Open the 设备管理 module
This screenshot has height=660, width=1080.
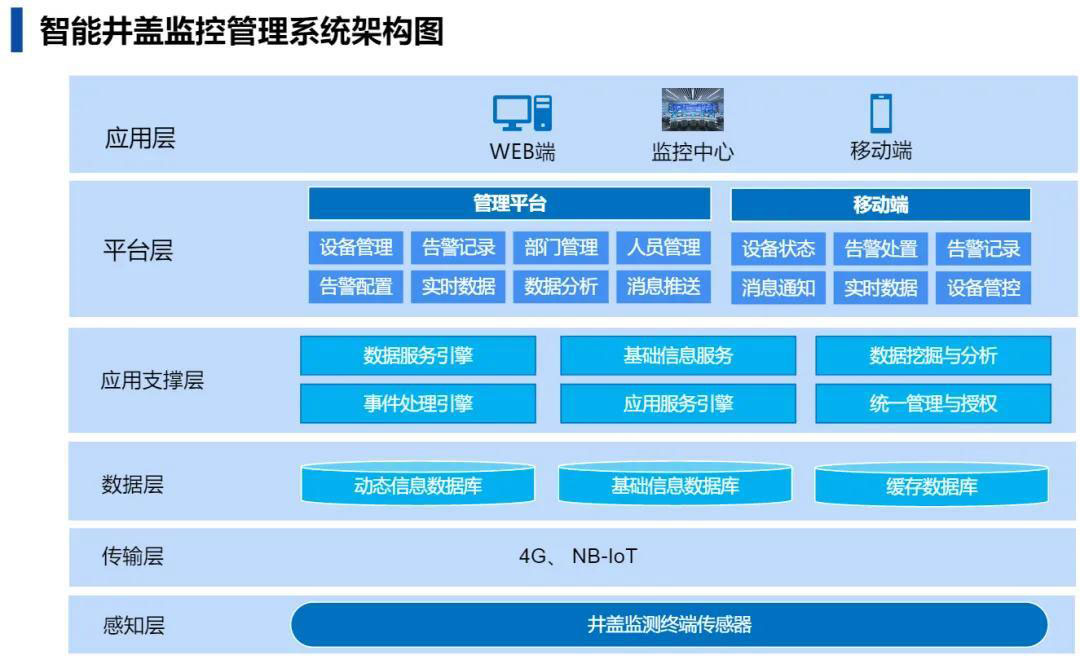(356, 248)
